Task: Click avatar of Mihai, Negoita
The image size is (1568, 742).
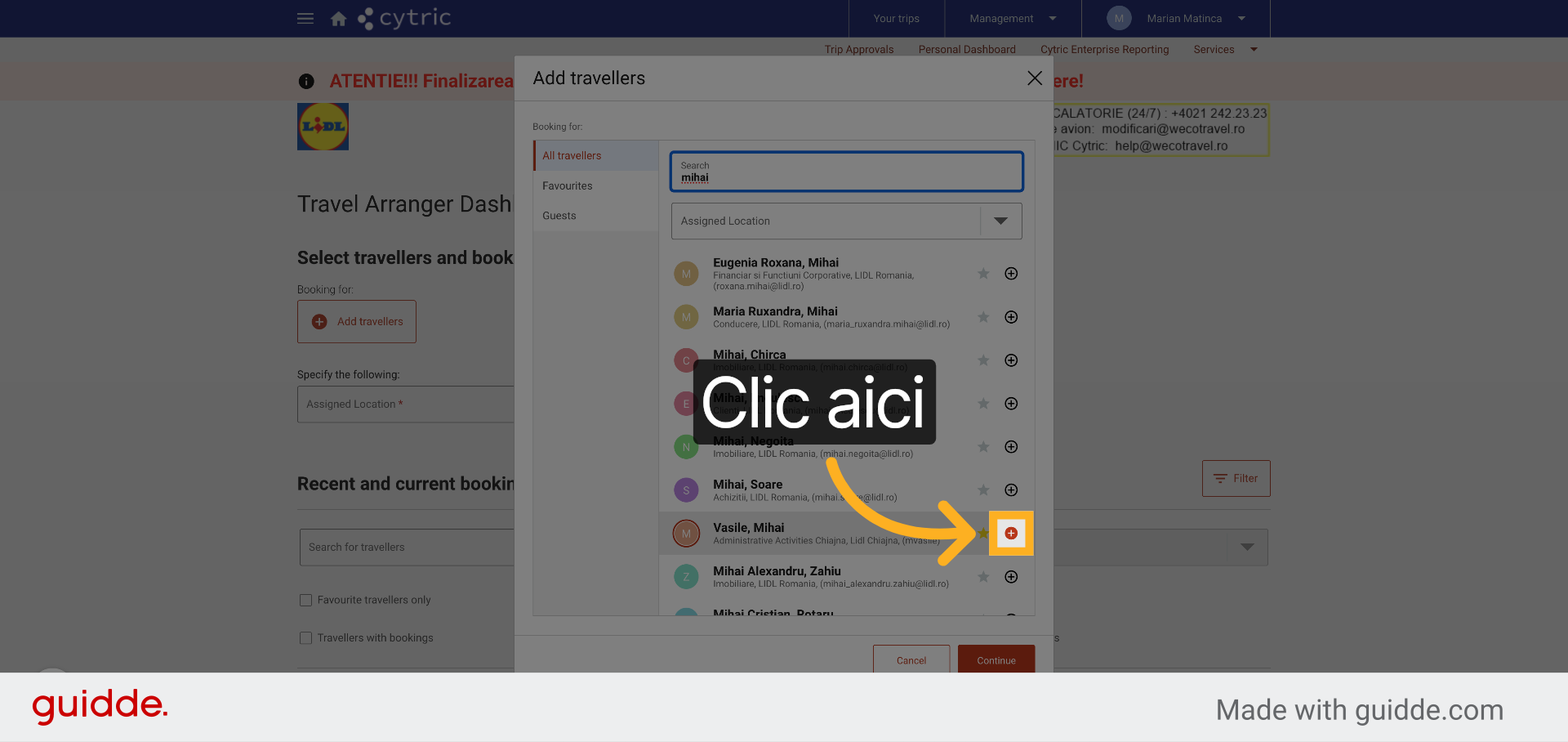Action: [686, 447]
